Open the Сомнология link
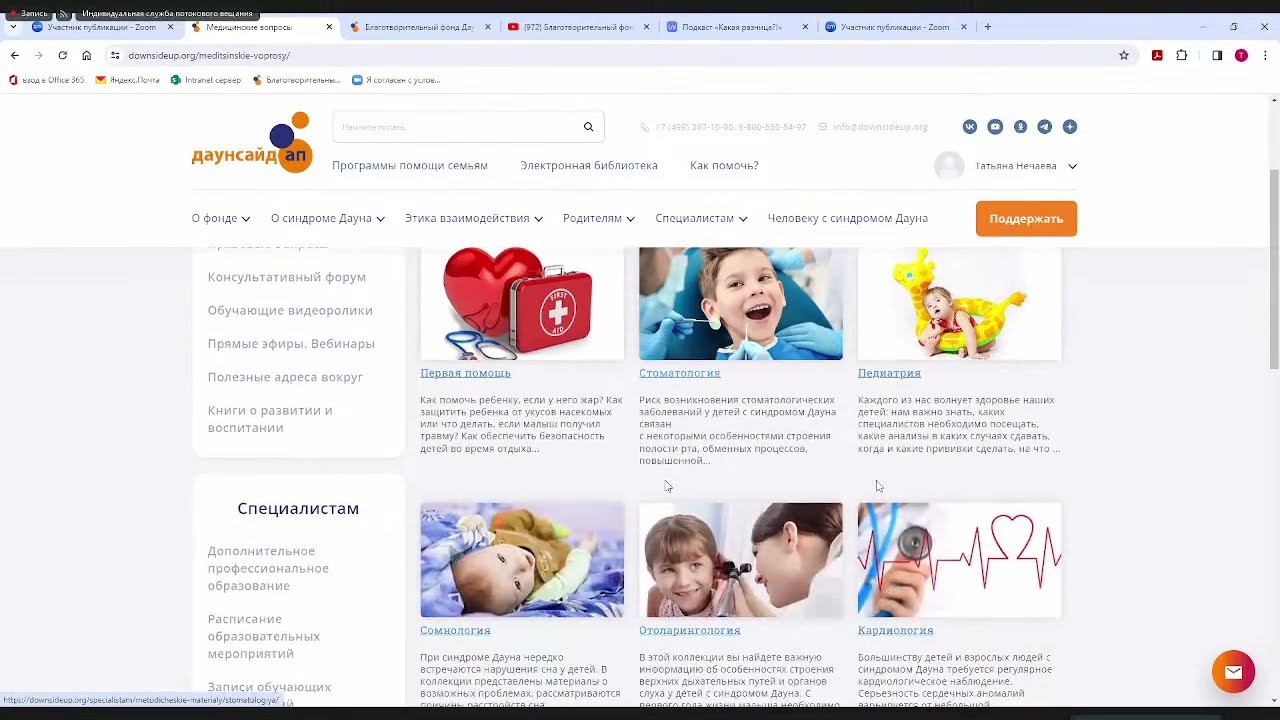The image size is (1280, 720). (x=455, y=631)
